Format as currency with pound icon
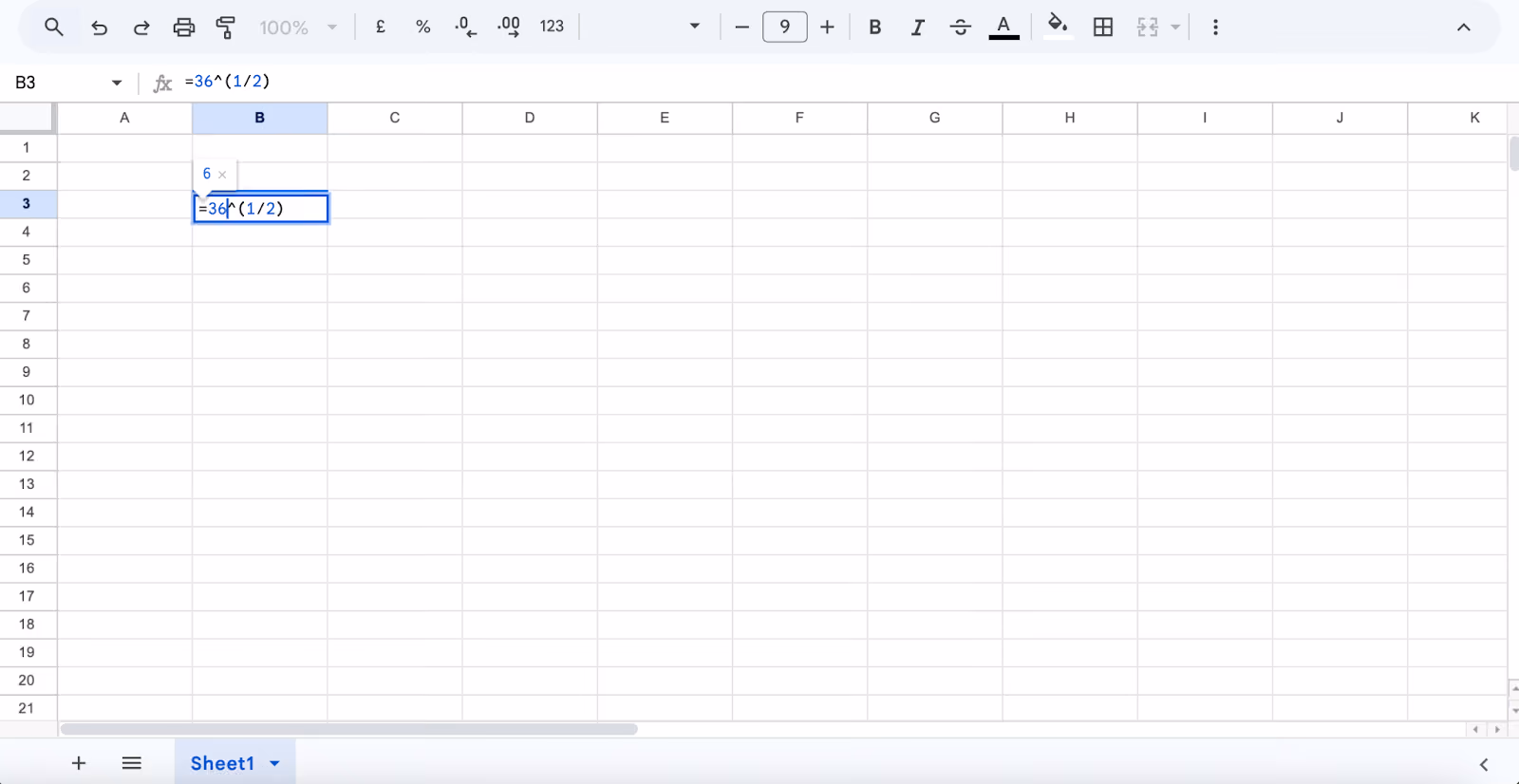1519x784 pixels. pos(381,28)
